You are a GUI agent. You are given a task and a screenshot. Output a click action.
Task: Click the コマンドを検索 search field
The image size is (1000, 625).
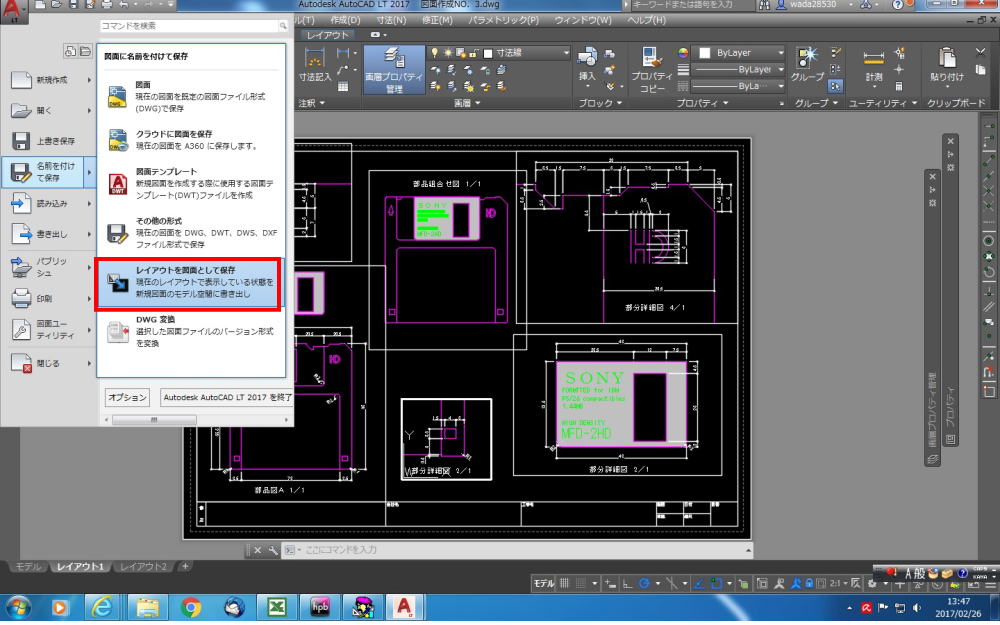tap(194, 26)
